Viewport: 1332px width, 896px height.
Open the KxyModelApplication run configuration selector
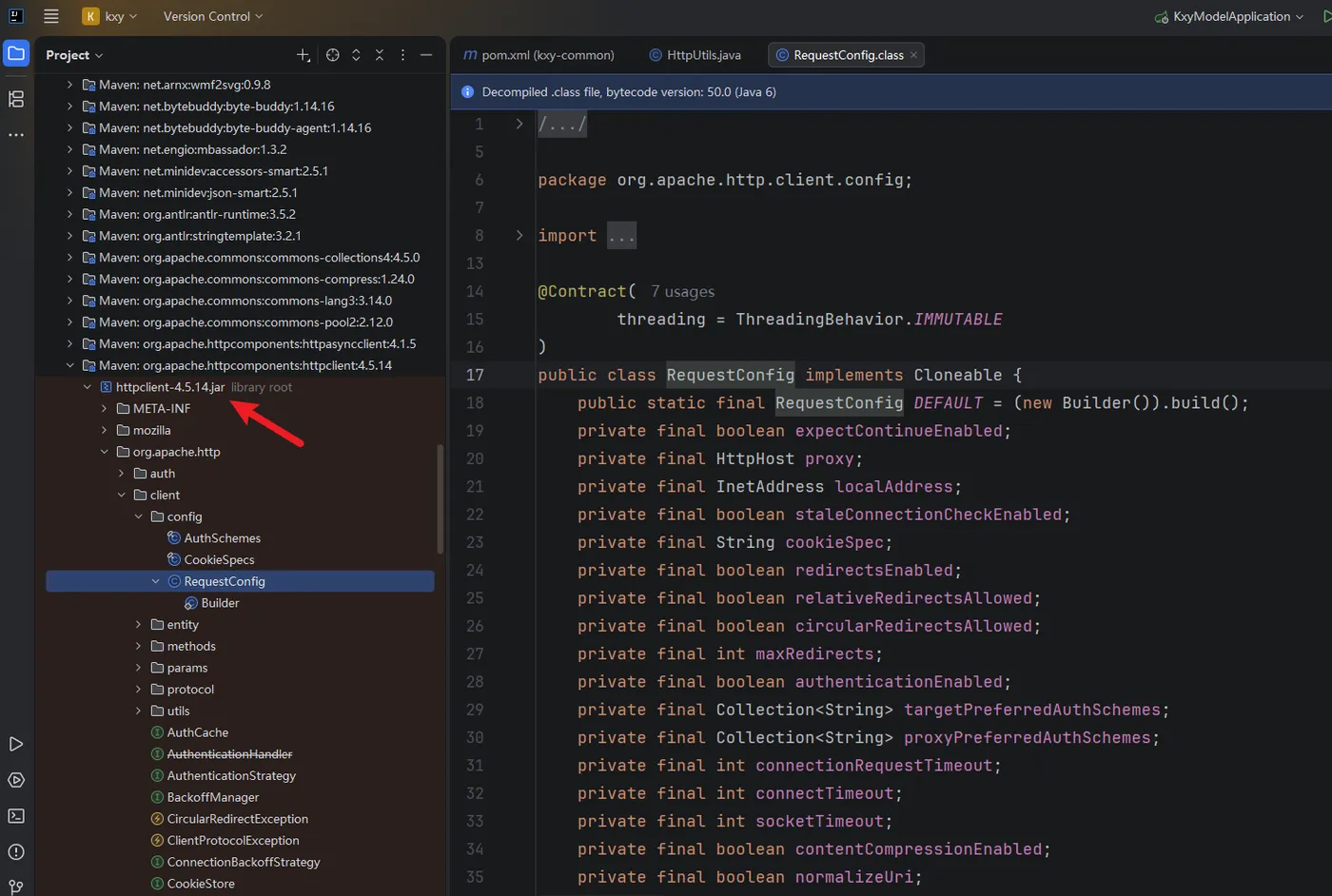[x=1228, y=16]
